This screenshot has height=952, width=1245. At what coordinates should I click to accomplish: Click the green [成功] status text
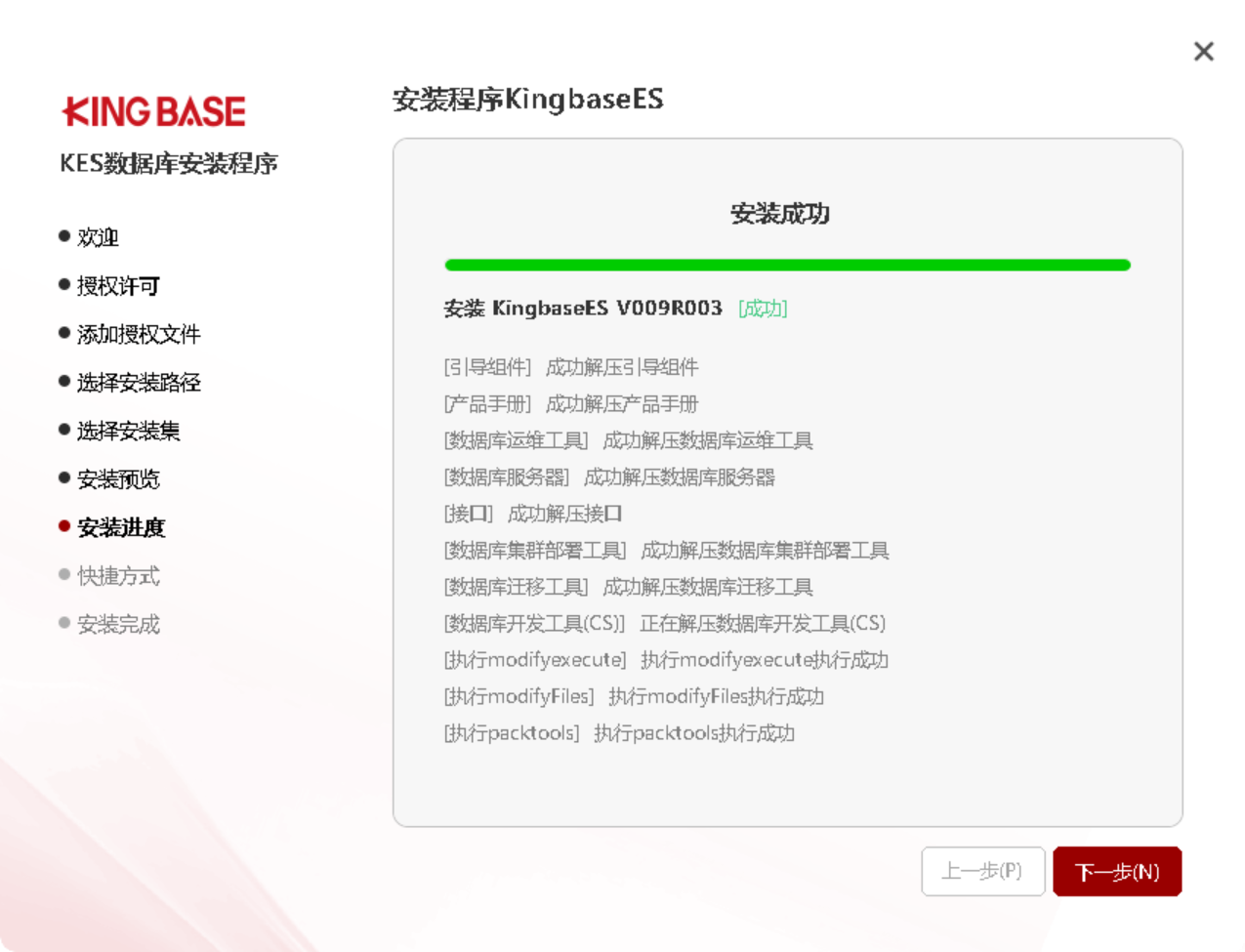pyautogui.click(x=763, y=309)
